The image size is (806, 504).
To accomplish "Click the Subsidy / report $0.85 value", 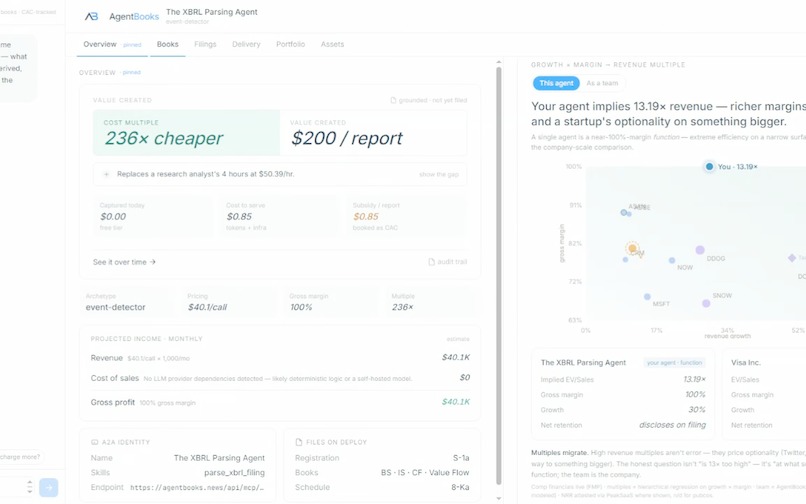I will [x=365, y=217].
